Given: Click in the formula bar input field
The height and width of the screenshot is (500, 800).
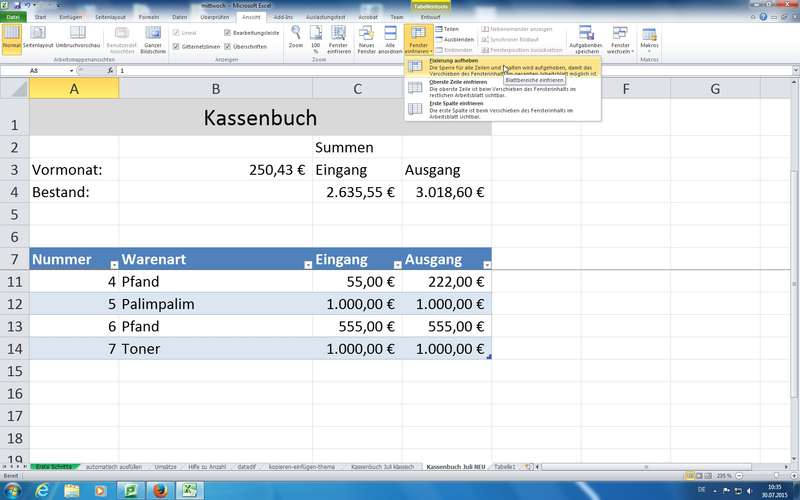Looking at the screenshot, I should click(x=454, y=70).
